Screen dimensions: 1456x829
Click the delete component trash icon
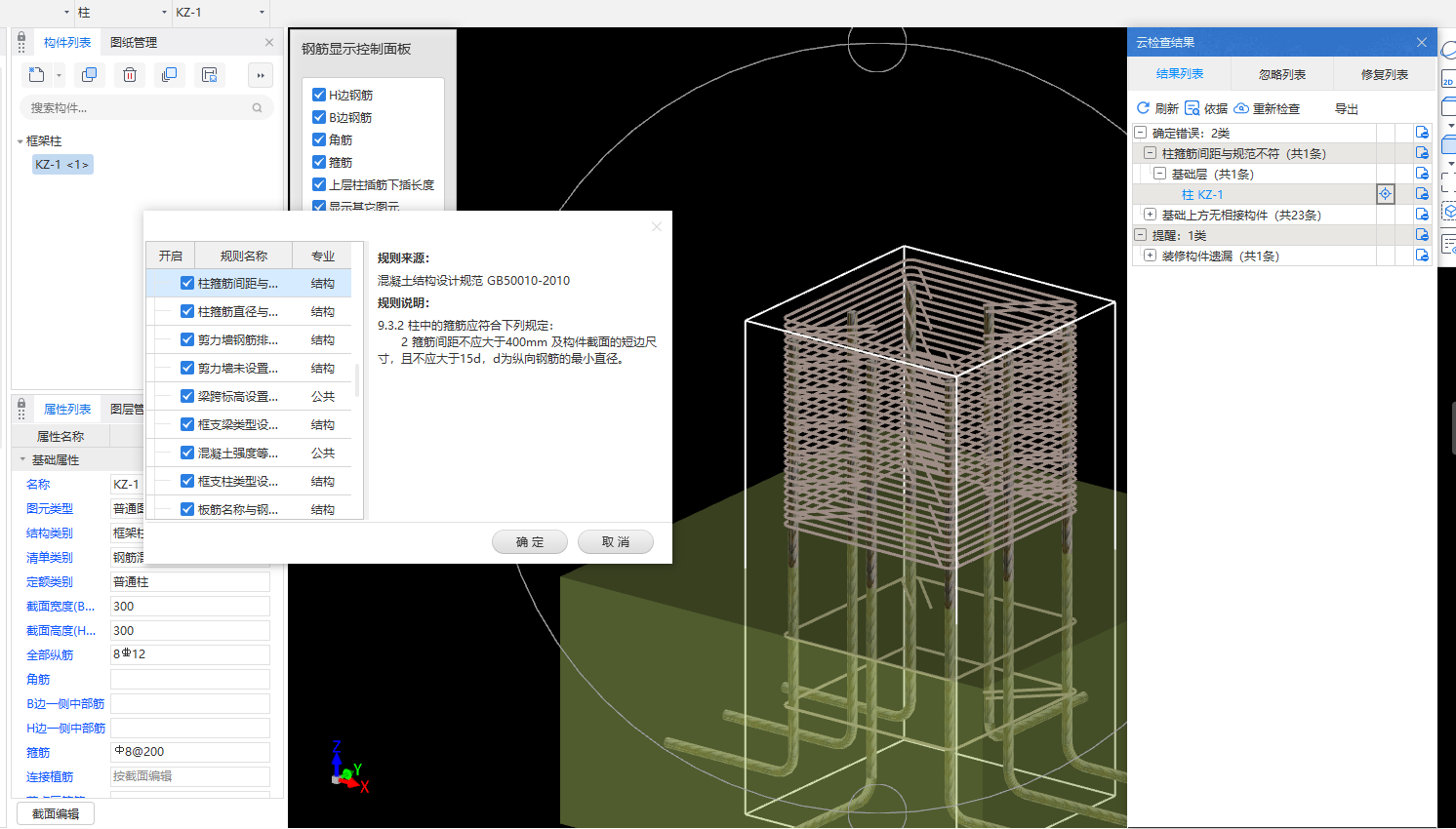coord(130,75)
